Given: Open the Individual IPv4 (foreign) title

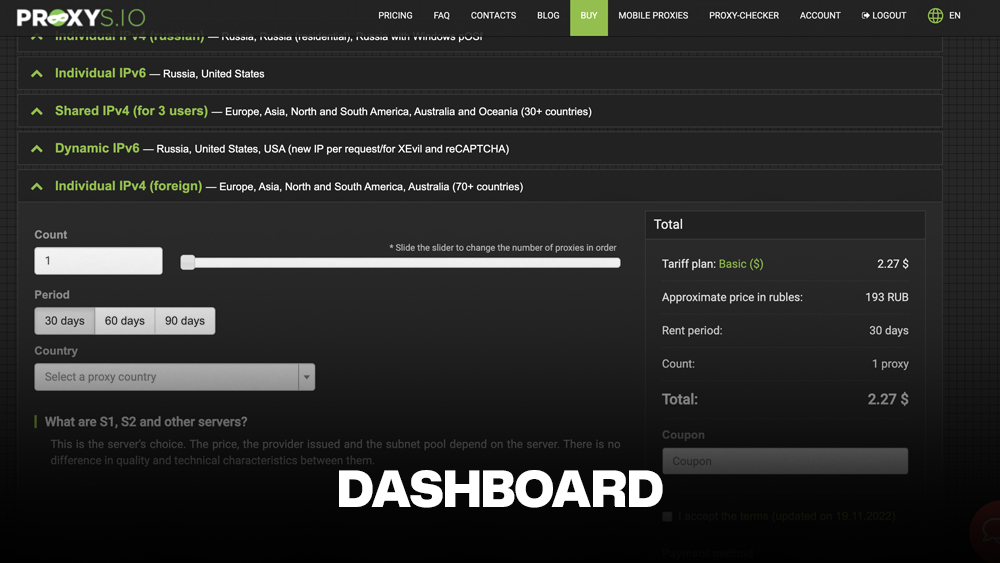Looking at the screenshot, I should (x=128, y=186).
